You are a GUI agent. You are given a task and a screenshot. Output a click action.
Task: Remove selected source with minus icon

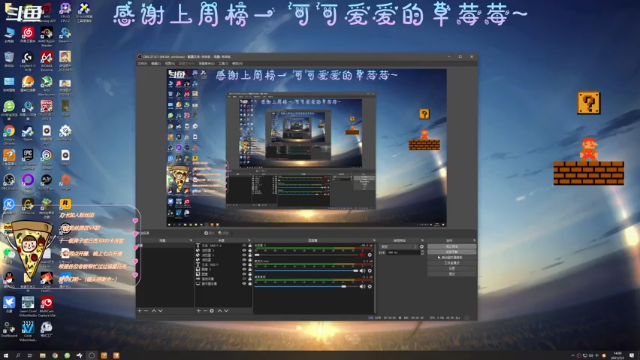(x=205, y=311)
